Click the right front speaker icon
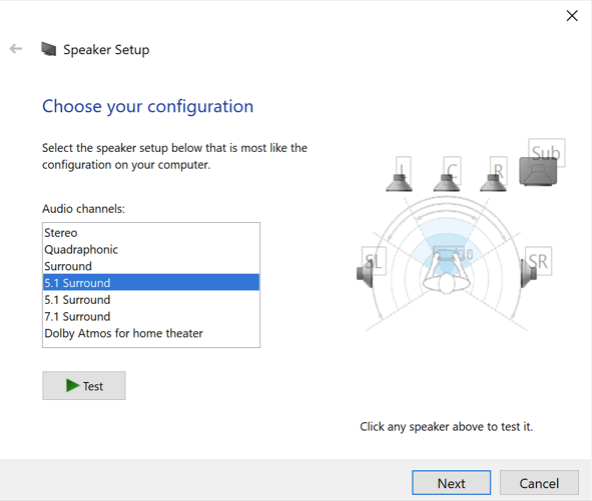 click(493, 182)
